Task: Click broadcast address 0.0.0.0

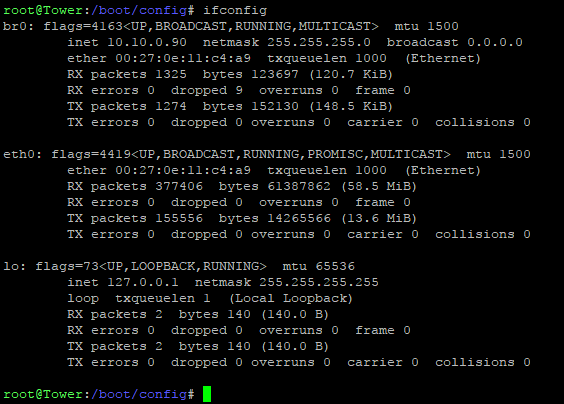Action: (495, 42)
